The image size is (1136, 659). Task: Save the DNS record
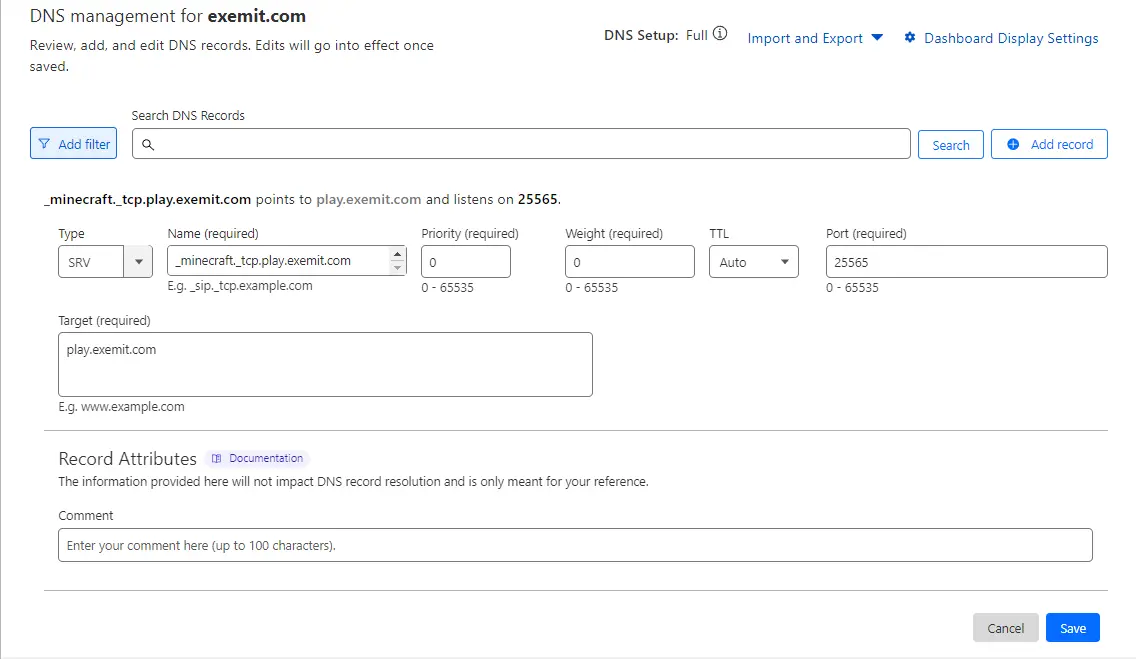click(1072, 628)
